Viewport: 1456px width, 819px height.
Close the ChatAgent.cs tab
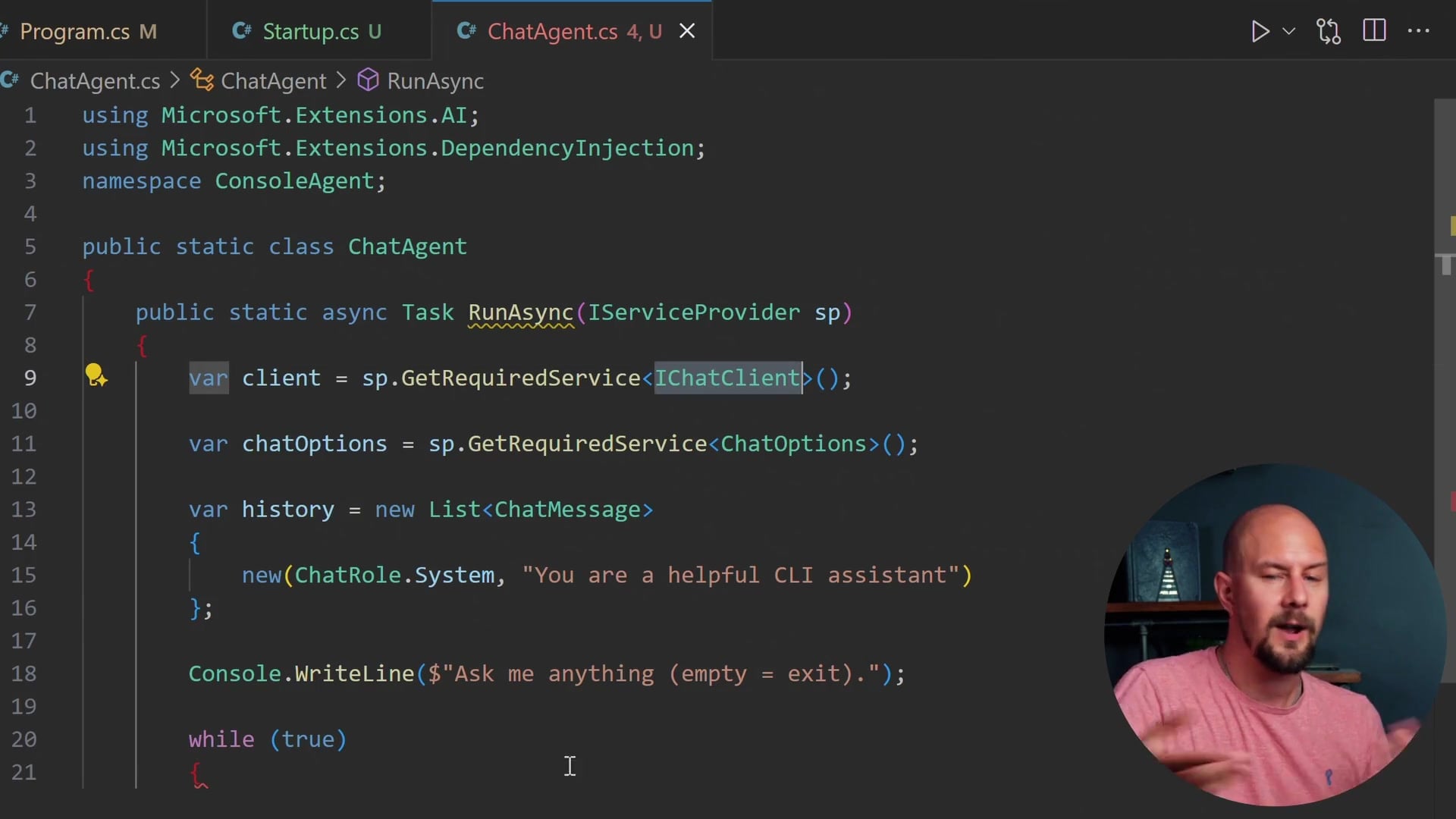(686, 31)
